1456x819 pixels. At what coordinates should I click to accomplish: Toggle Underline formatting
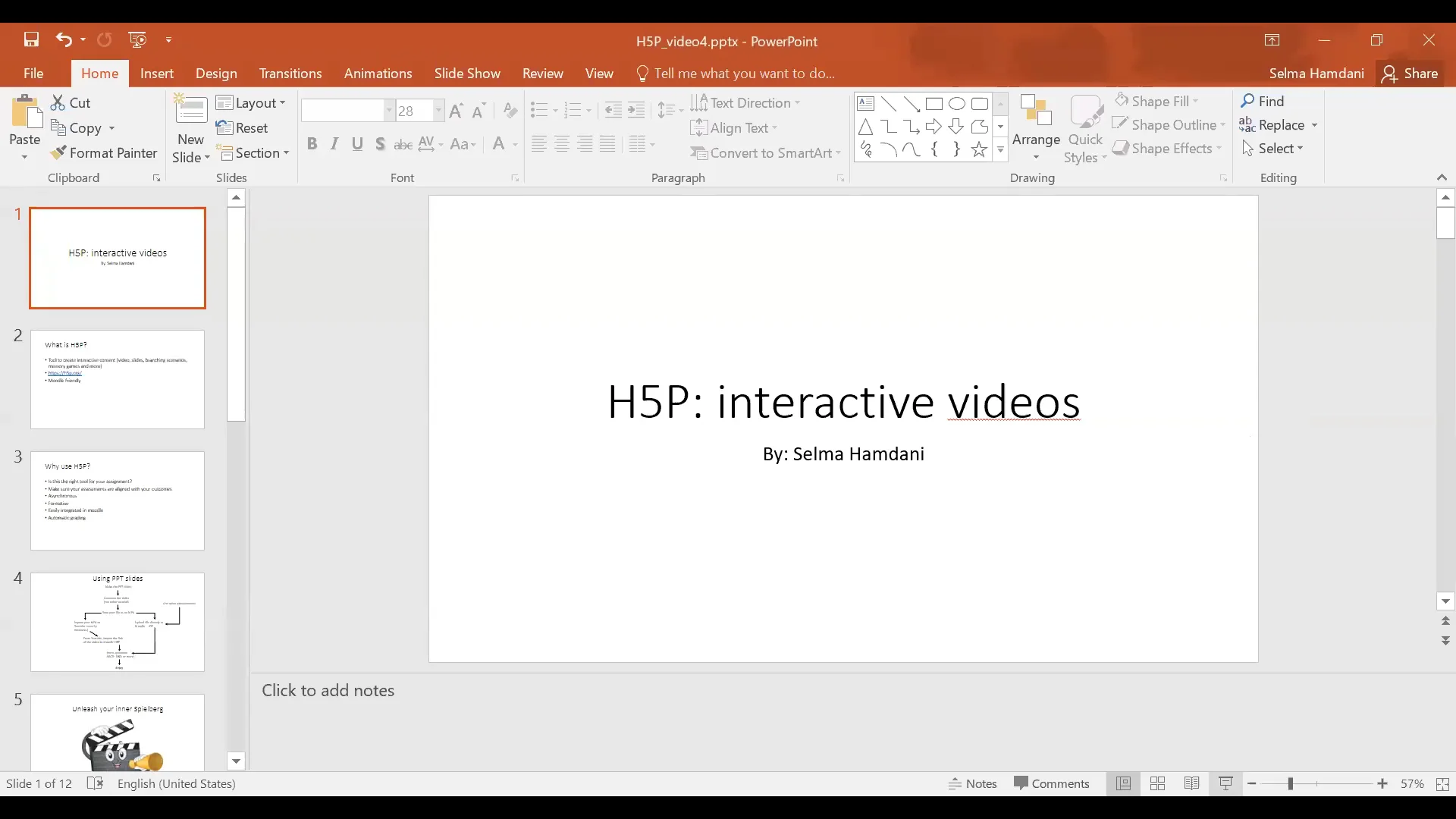(357, 144)
